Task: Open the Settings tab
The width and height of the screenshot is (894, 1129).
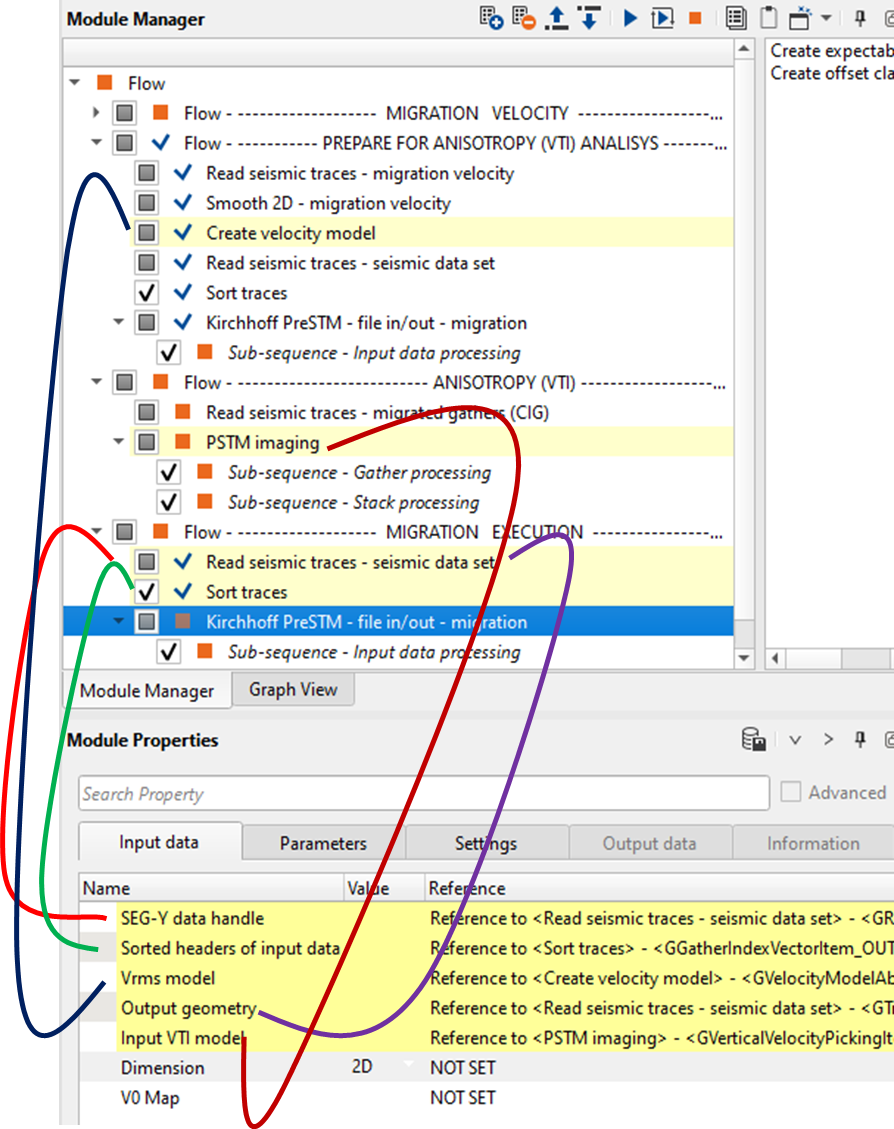Action: pos(486,843)
